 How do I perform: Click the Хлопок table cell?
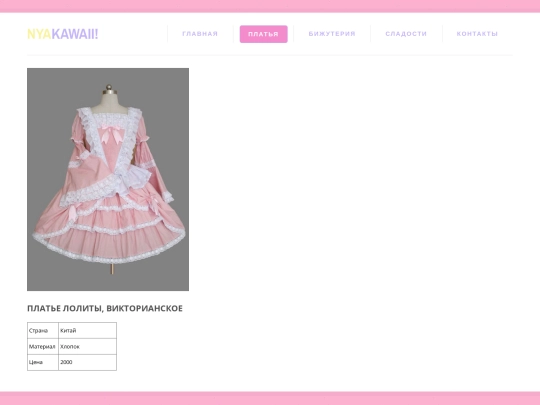point(87,346)
